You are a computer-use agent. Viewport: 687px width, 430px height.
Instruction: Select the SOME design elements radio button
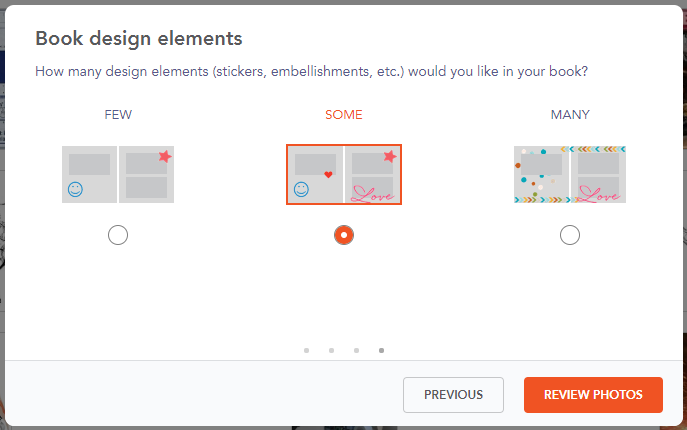tap(344, 235)
